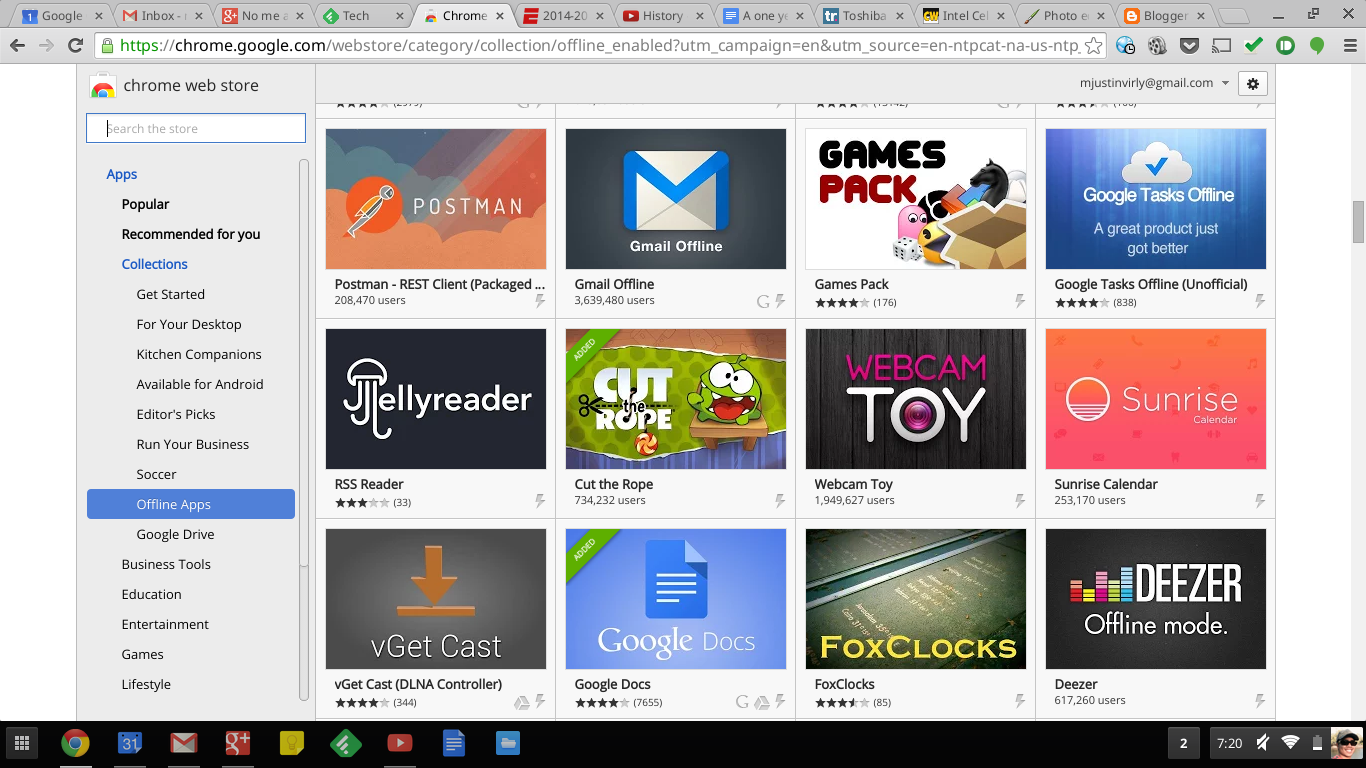The height and width of the screenshot is (768, 1366).
Task: Open the Gmail Offline app thumbnail
Action: click(676, 199)
